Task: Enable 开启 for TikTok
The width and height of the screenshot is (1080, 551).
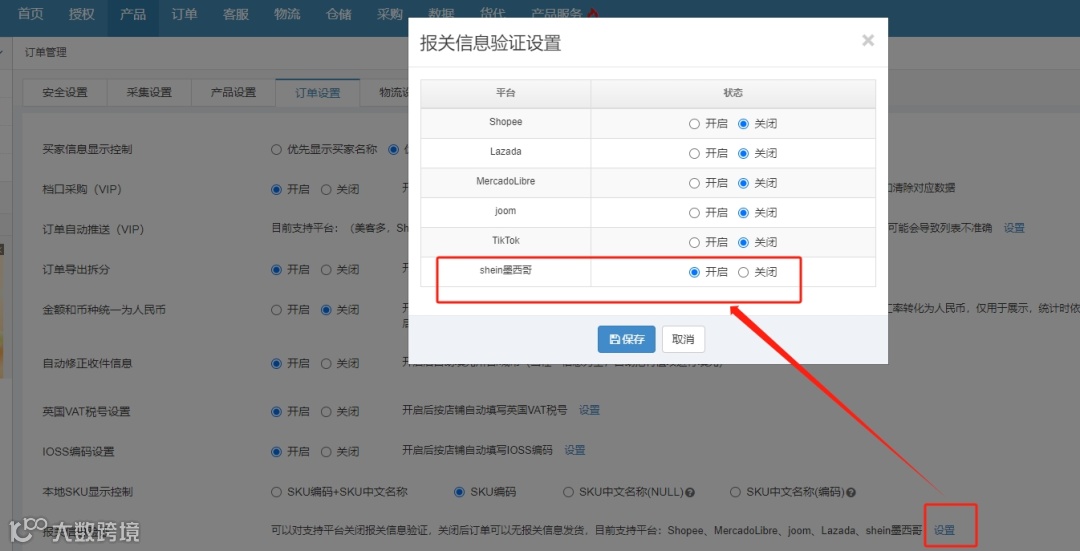Action: tap(694, 242)
